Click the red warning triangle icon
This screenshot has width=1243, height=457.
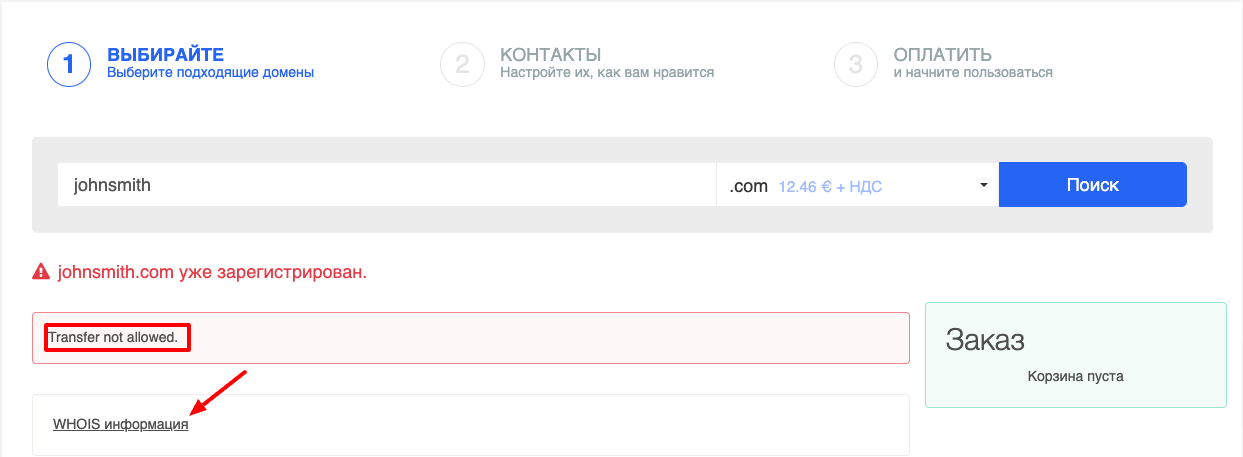pos(41,271)
